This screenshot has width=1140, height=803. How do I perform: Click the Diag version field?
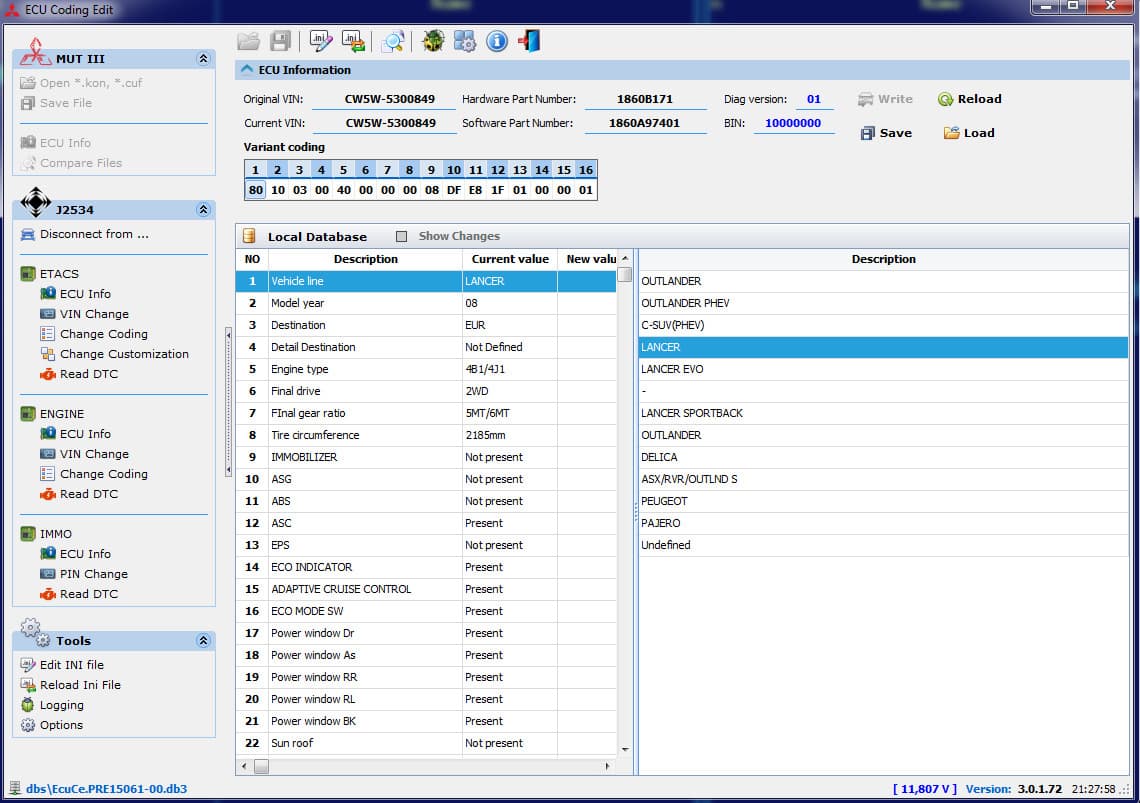814,100
